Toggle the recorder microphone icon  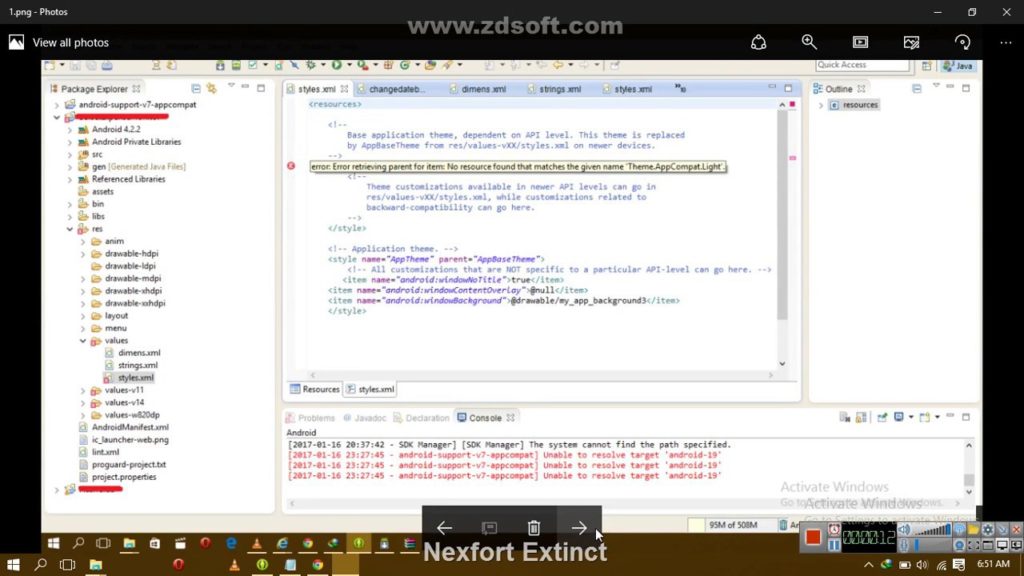(x=904, y=545)
